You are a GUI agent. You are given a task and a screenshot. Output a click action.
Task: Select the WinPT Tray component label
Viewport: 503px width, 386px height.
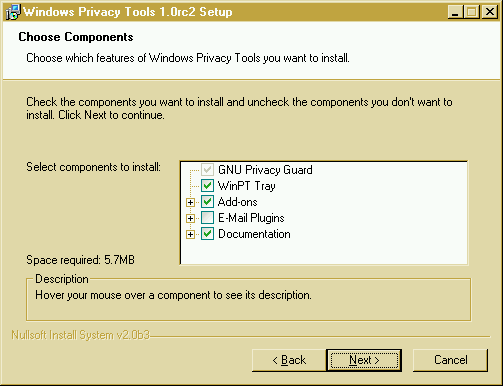[247, 186]
